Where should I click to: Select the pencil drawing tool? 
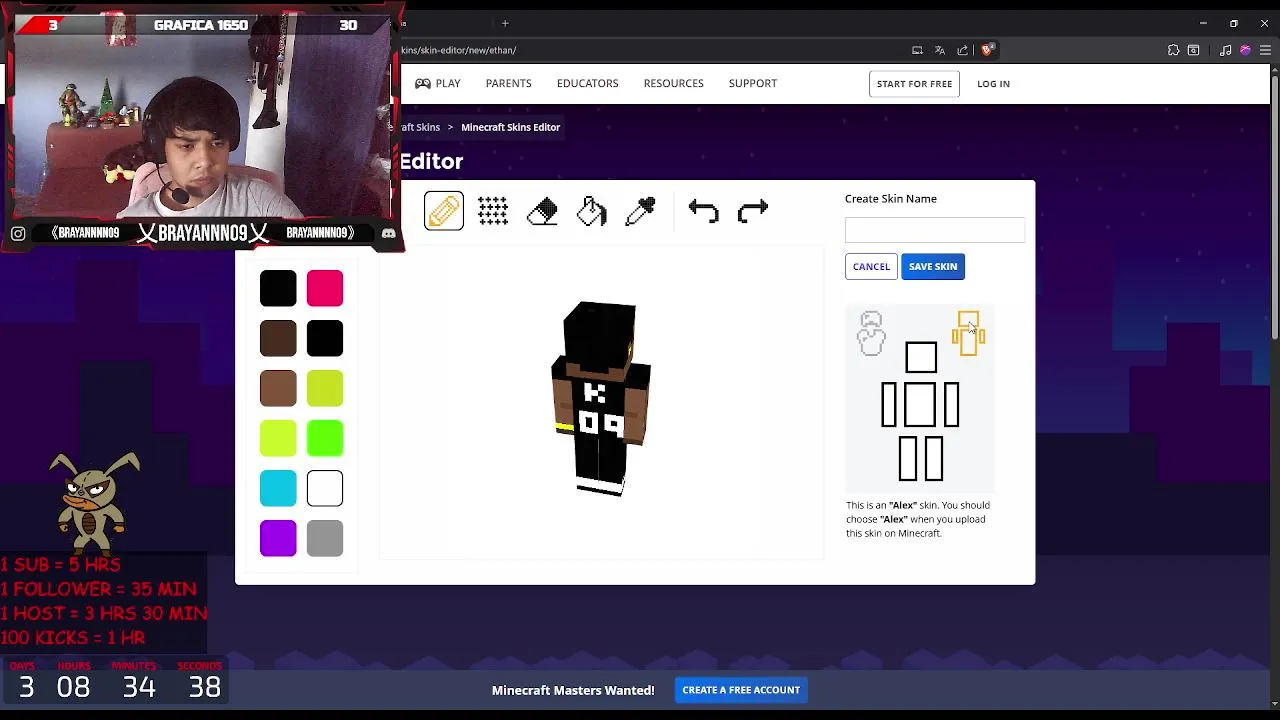coord(444,210)
